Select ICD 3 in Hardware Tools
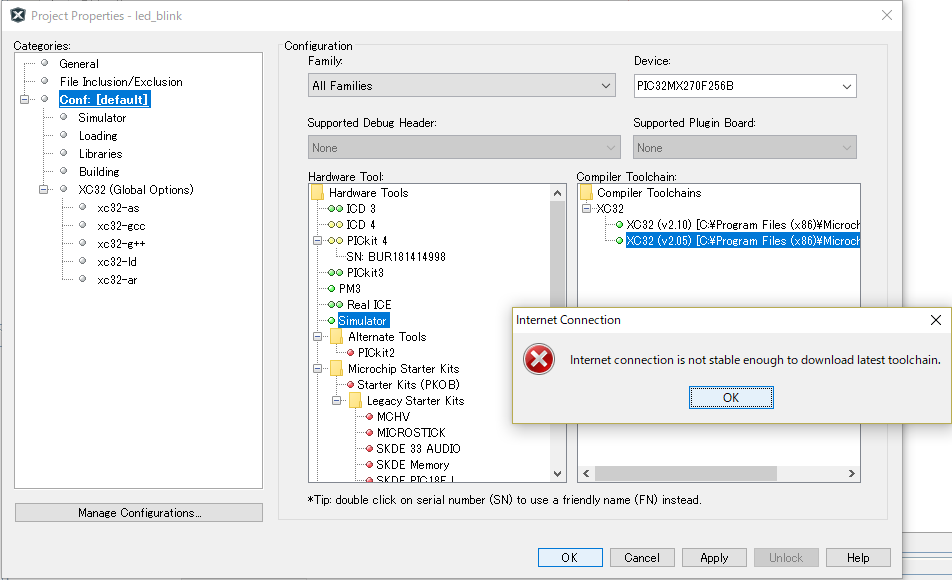This screenshot has height=580, width=952. coord(361,208)
